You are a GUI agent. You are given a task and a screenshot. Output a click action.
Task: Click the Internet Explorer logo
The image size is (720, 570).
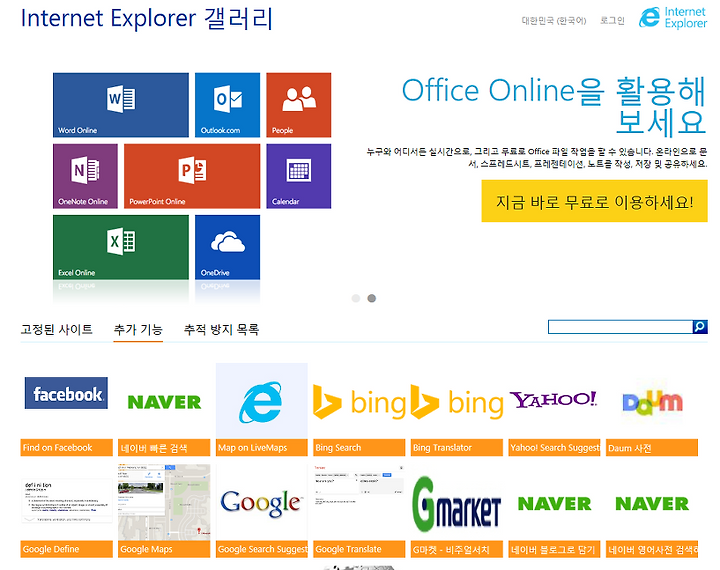pos(673,18)
